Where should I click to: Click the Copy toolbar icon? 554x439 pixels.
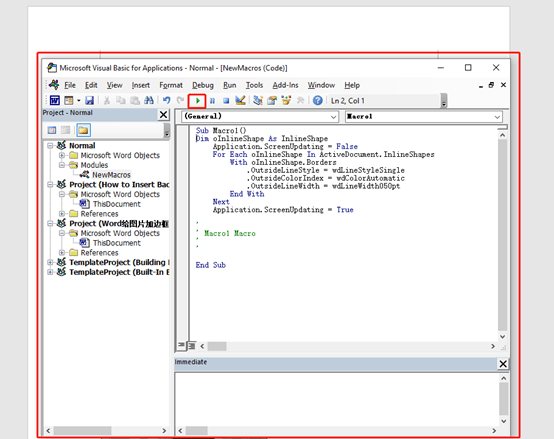(x=121, y=101)
